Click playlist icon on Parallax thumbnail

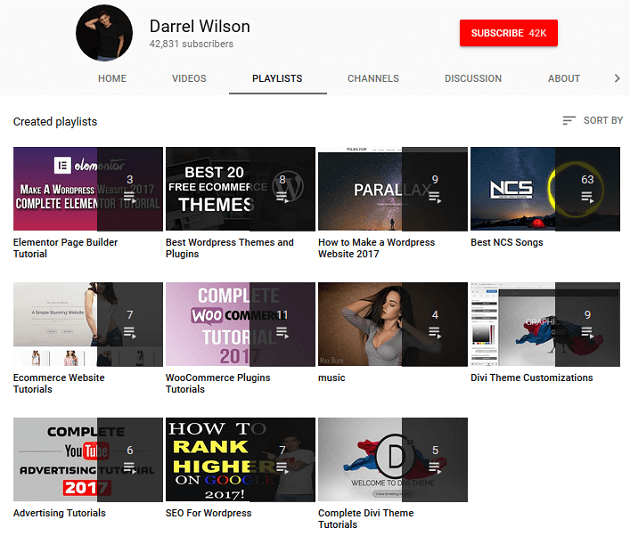pyautogui.click(x=435, y=197)
